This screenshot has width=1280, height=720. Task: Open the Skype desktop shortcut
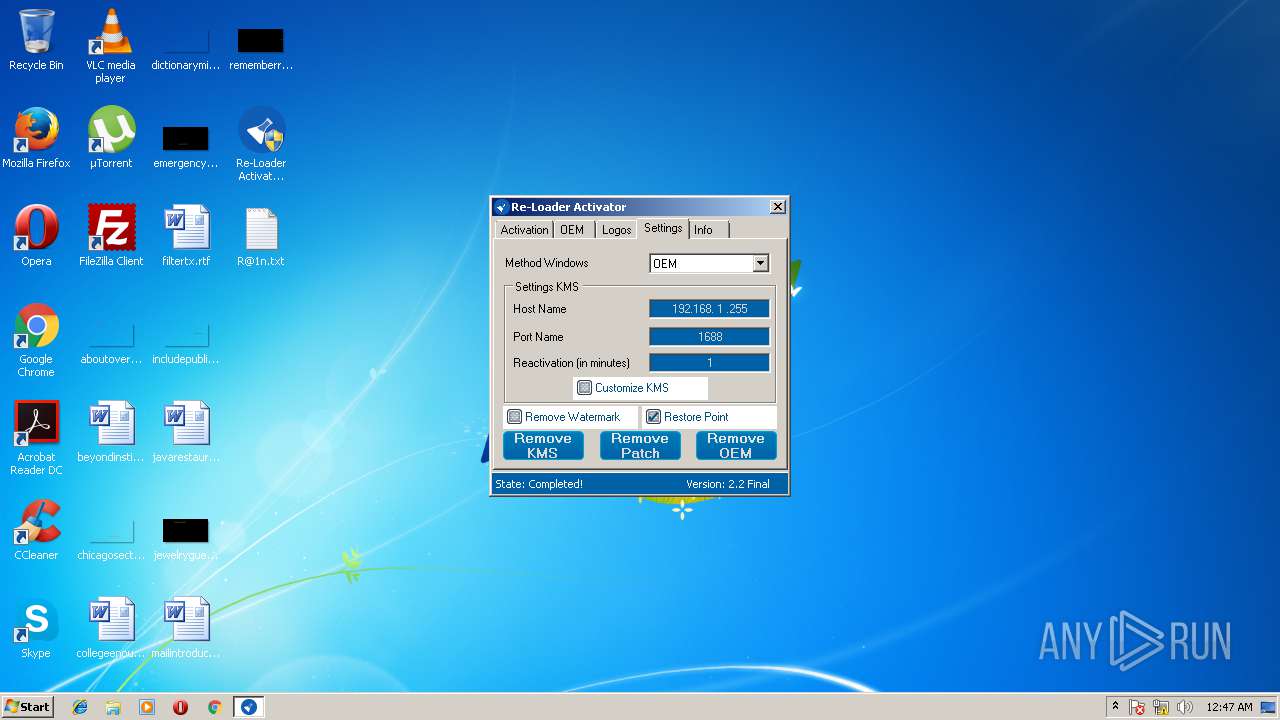[x=36, y=628]
